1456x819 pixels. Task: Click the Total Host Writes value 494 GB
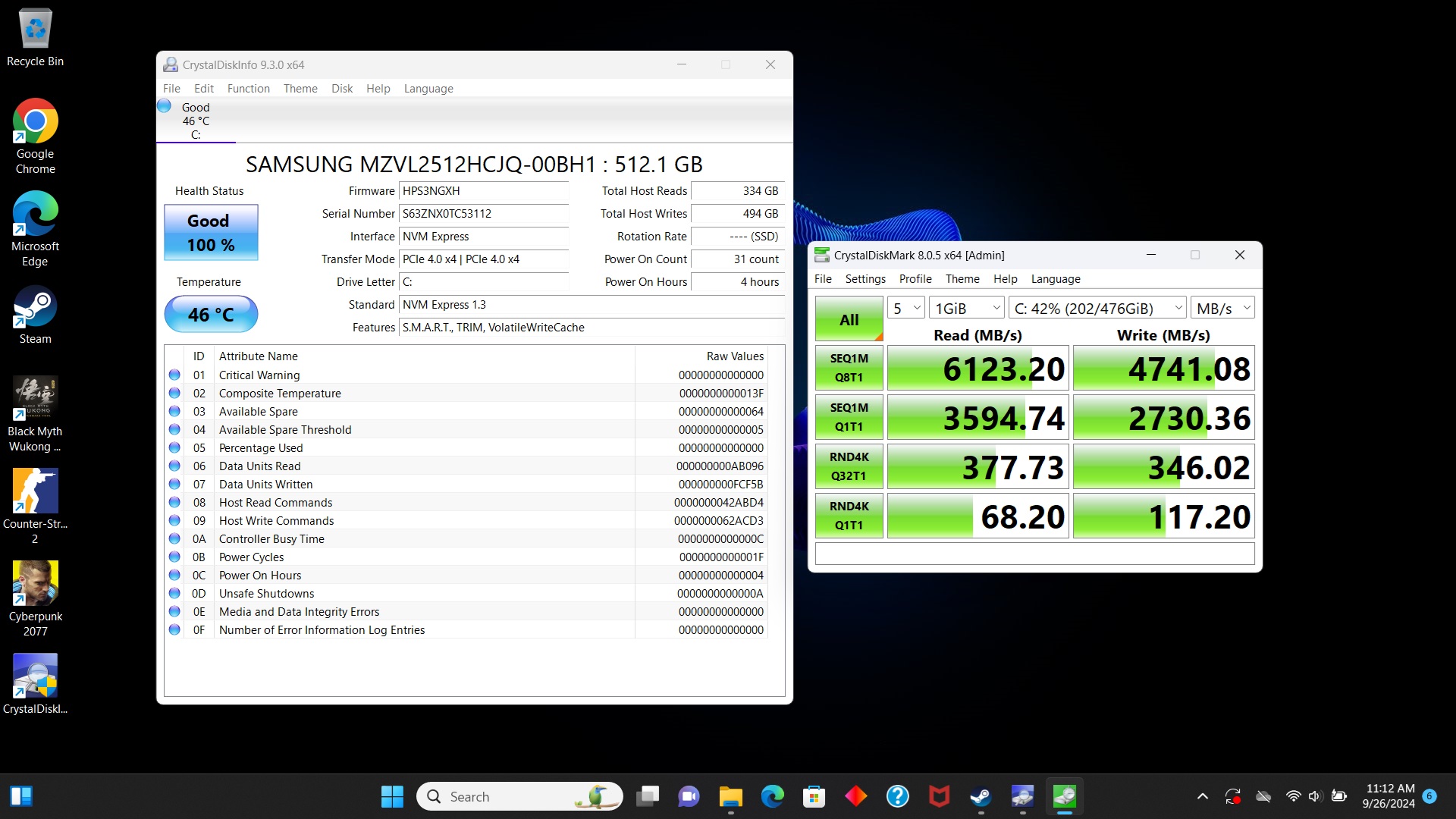(x=737, y=214)
